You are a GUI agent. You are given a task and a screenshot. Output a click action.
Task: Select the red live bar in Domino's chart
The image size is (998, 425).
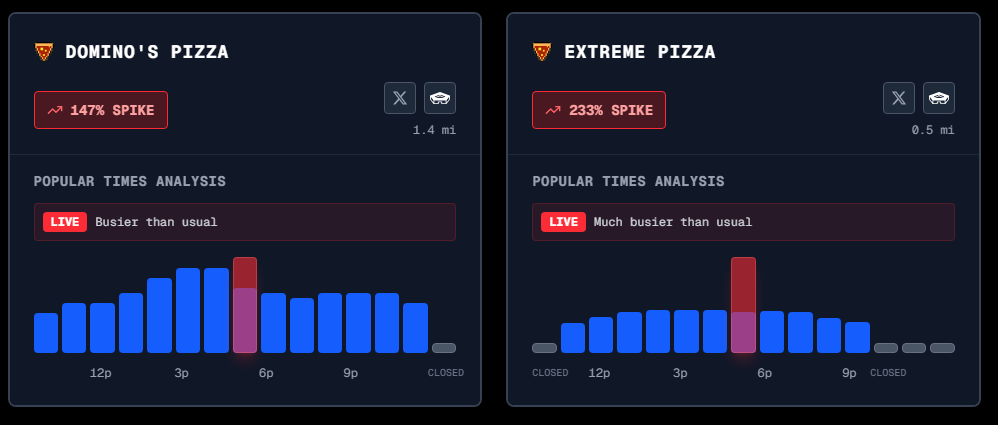coord(245,305)
